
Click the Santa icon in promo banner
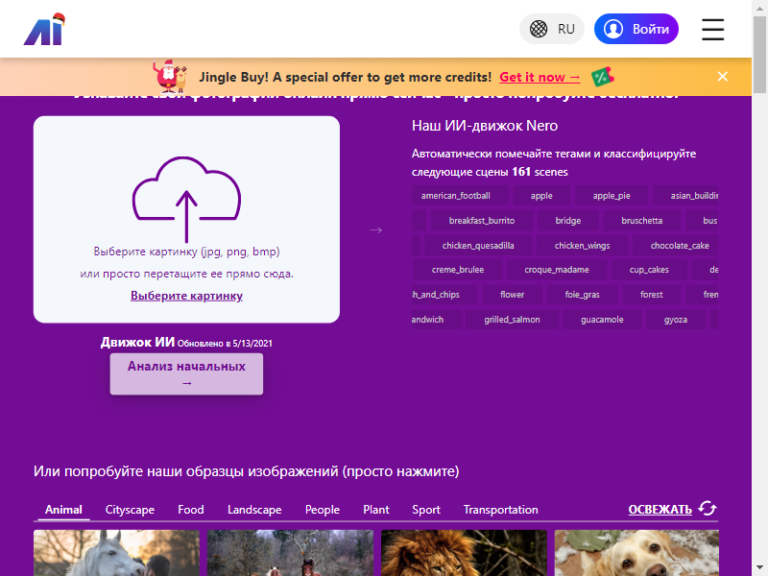[169, 75]
